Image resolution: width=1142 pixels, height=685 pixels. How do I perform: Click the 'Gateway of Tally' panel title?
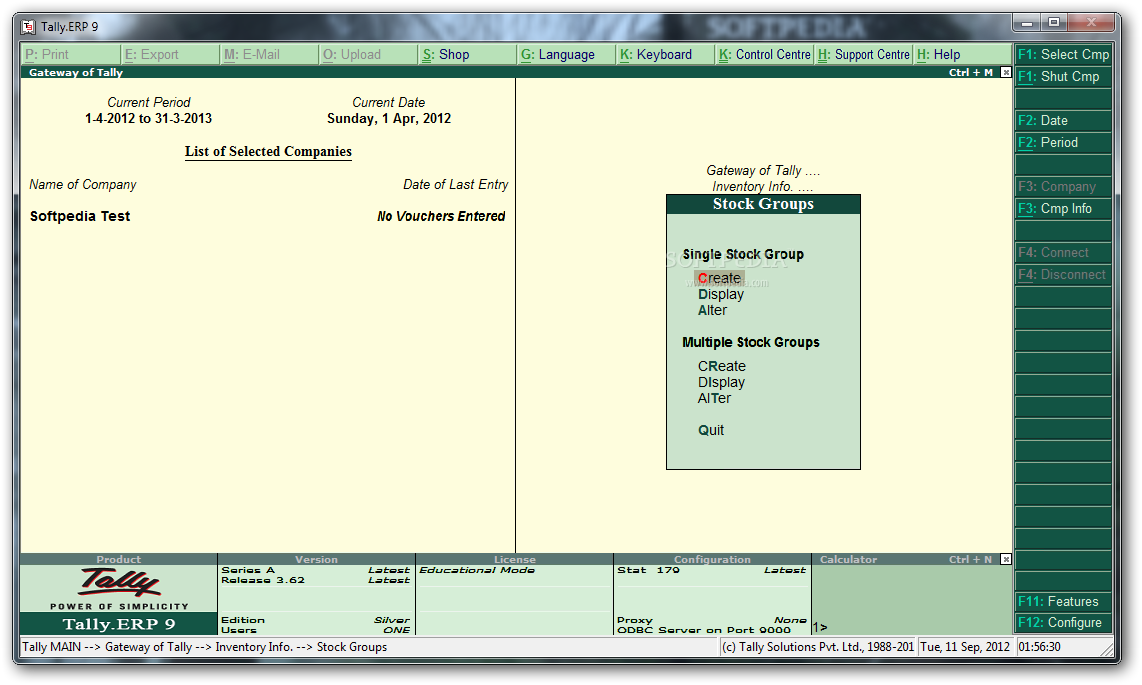[76, 72]
